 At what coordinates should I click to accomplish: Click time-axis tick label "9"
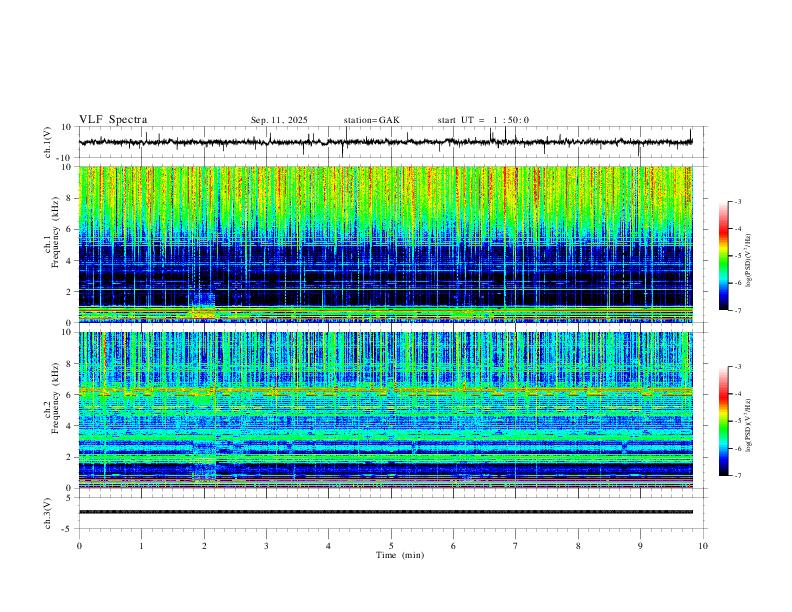(x=640, y=546)
